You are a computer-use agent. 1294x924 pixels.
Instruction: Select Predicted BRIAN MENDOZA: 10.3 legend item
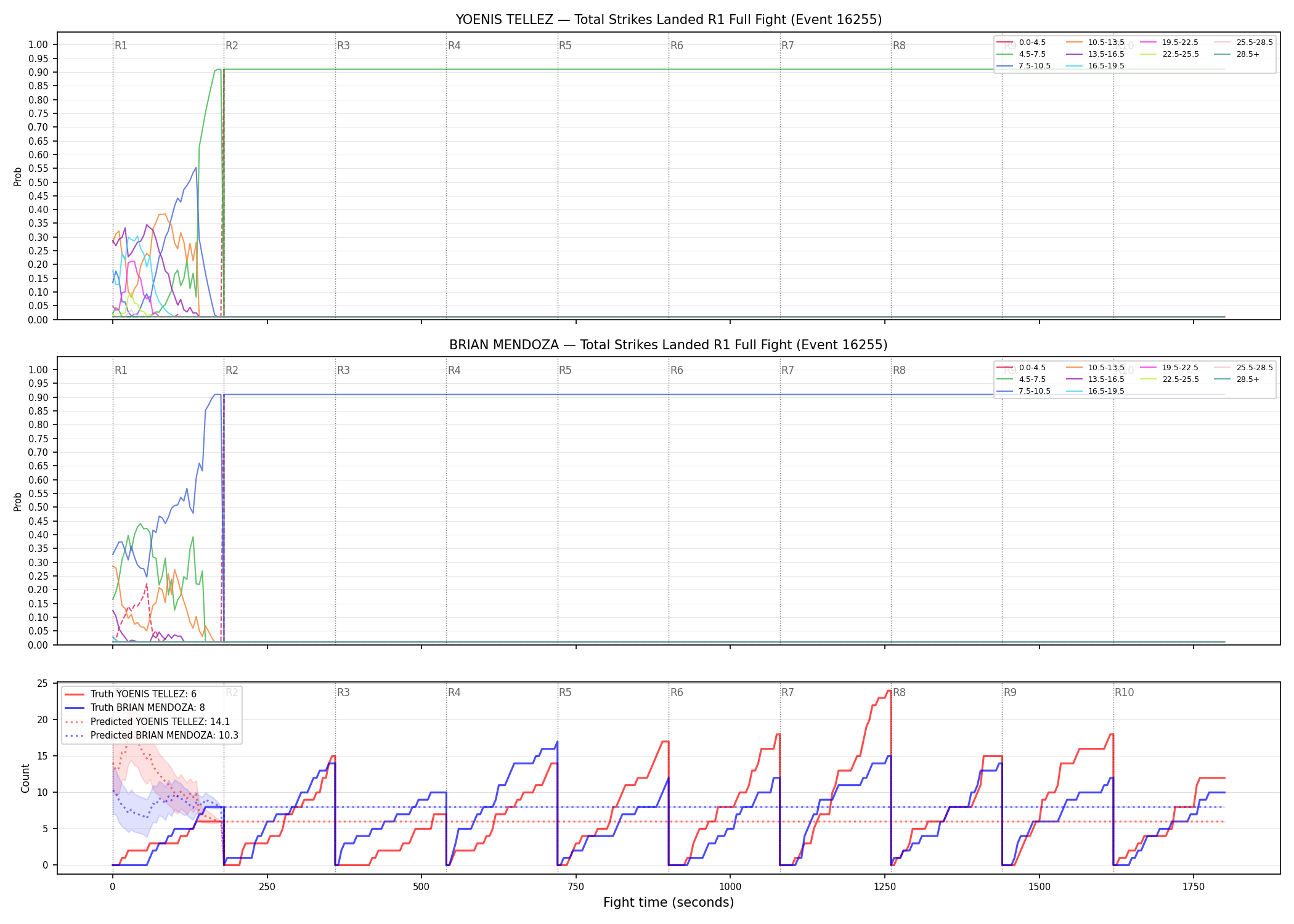pos(152,735)
